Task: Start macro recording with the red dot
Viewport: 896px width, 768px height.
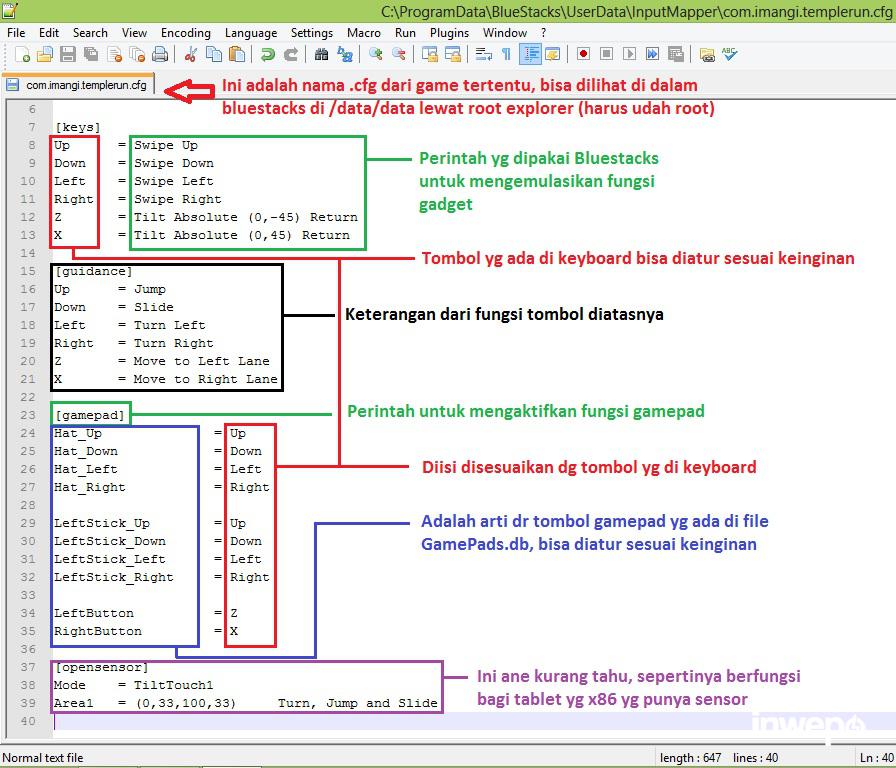Action: click(583, 55)
